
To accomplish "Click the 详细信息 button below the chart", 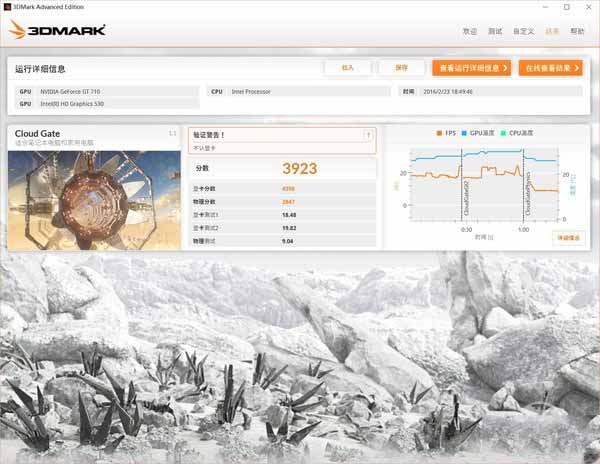I will point(569,238).
